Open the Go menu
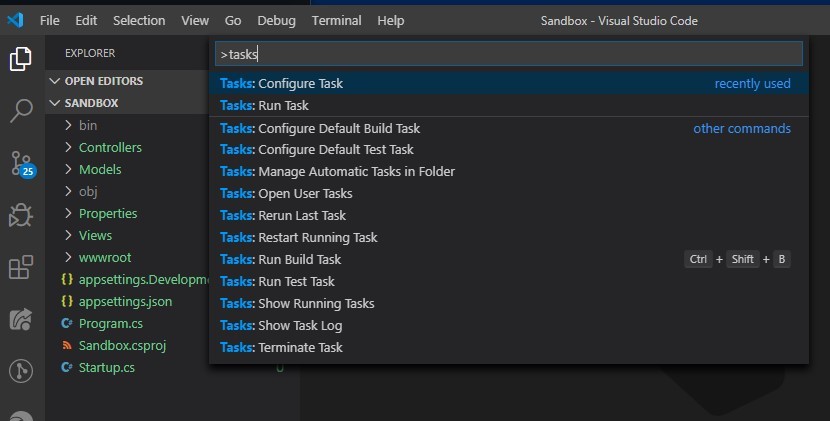This screenshot has width=830, height=421. coord(233,21)
